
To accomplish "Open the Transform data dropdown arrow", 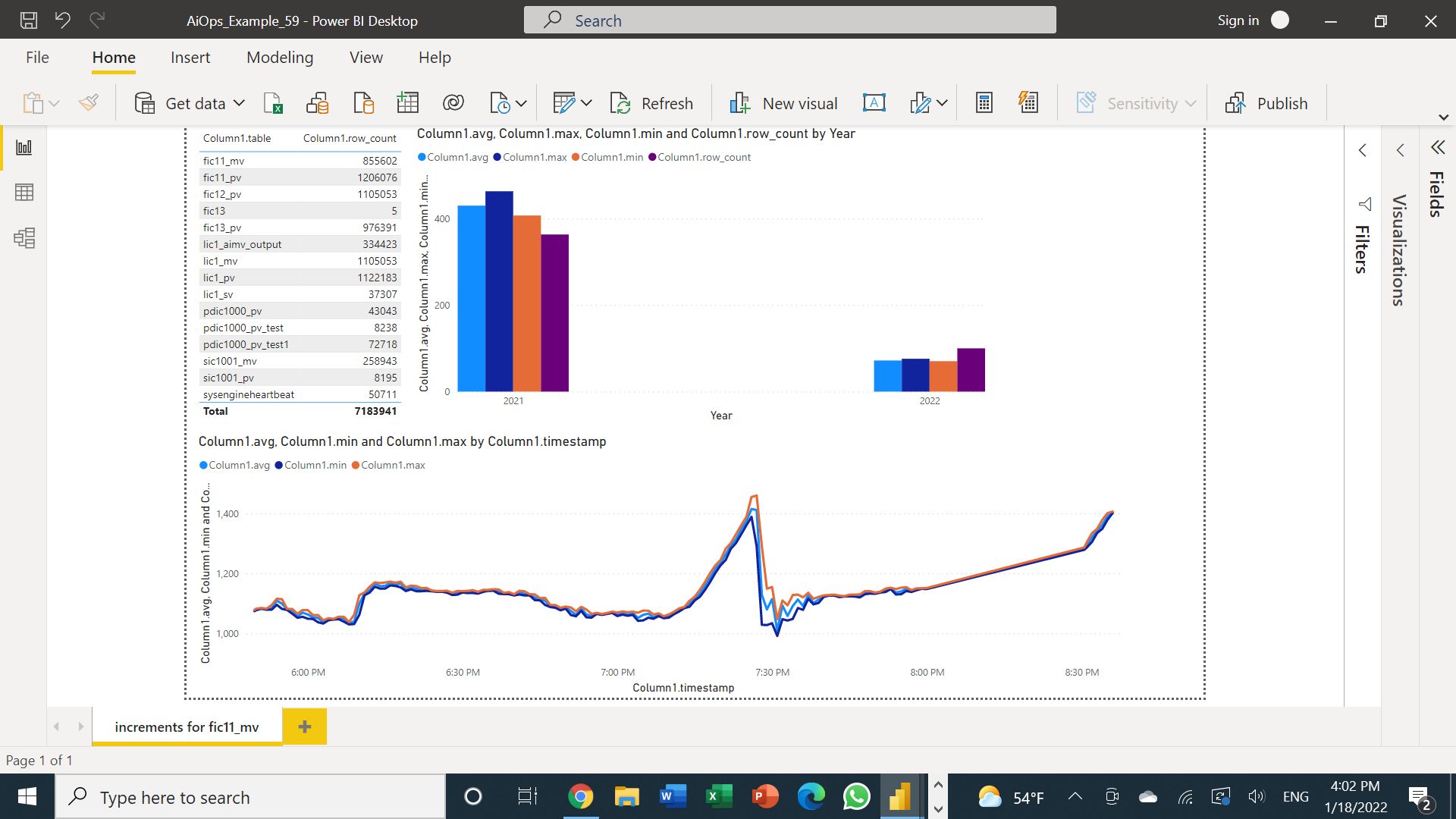I will (x=586, y=104).
